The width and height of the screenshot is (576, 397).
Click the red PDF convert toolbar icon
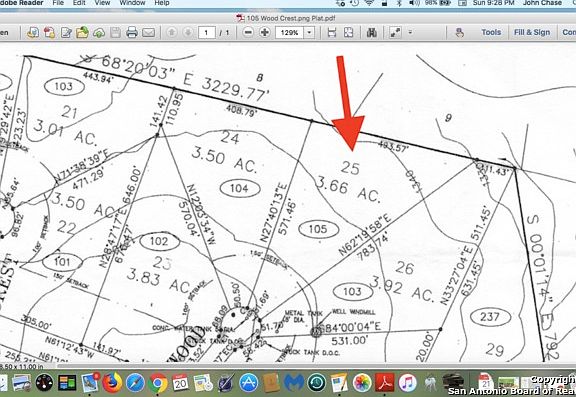(49, 33)
